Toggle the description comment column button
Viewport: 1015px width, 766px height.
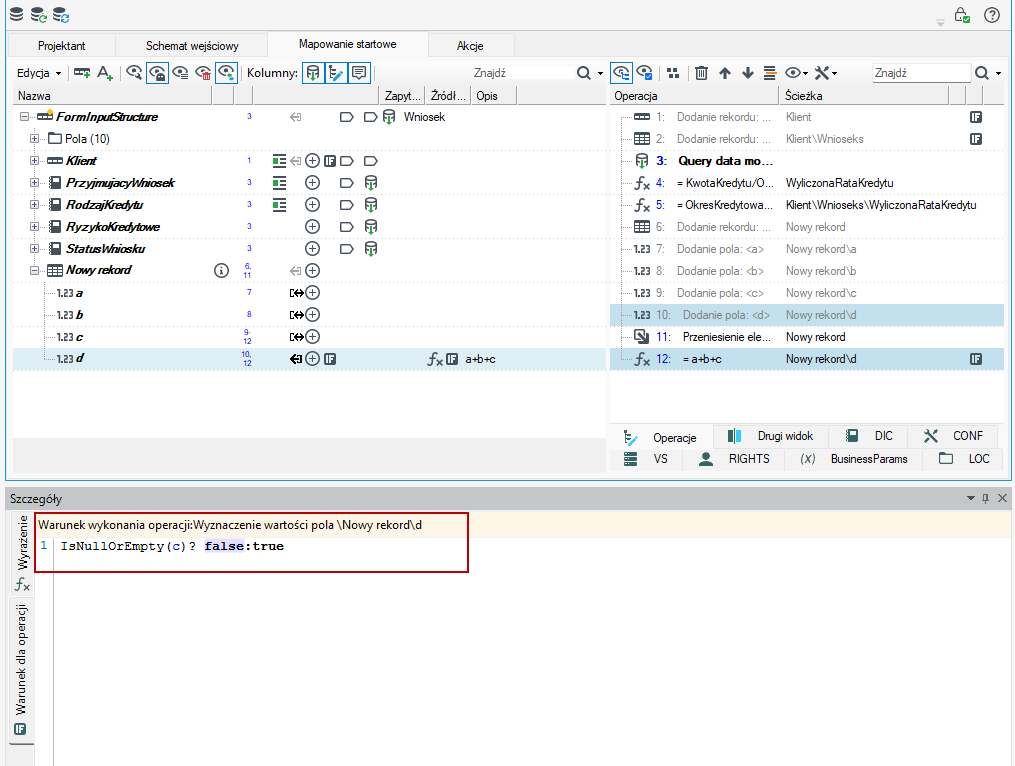point(359,73)
